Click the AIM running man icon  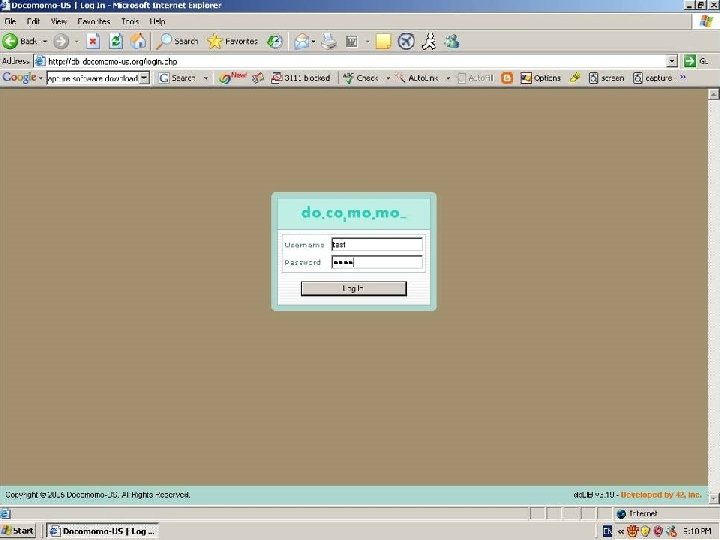pos(429,41)
